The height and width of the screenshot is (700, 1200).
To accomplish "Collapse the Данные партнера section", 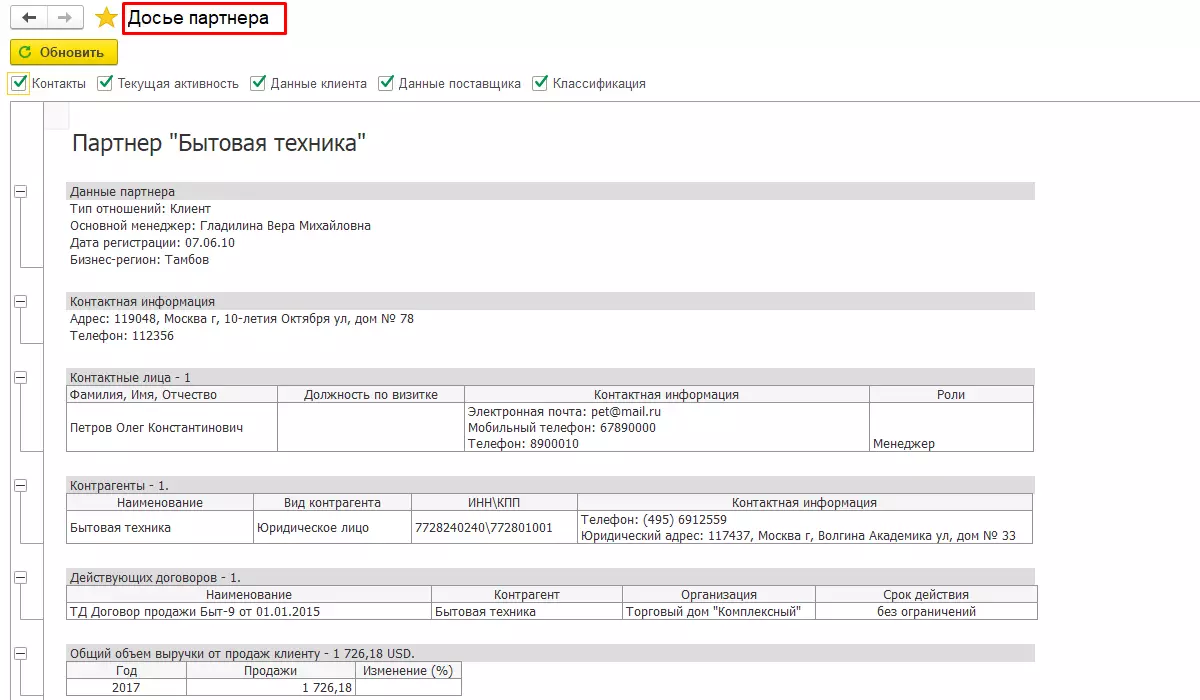I will (21, 191).
